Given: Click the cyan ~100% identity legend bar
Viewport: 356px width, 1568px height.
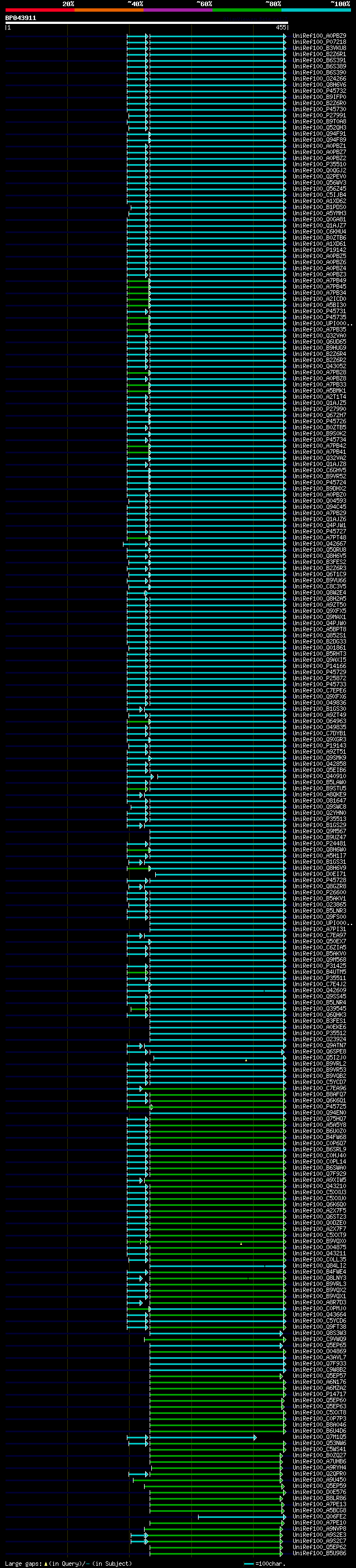Looking at the screenshot, I should 316,10.
